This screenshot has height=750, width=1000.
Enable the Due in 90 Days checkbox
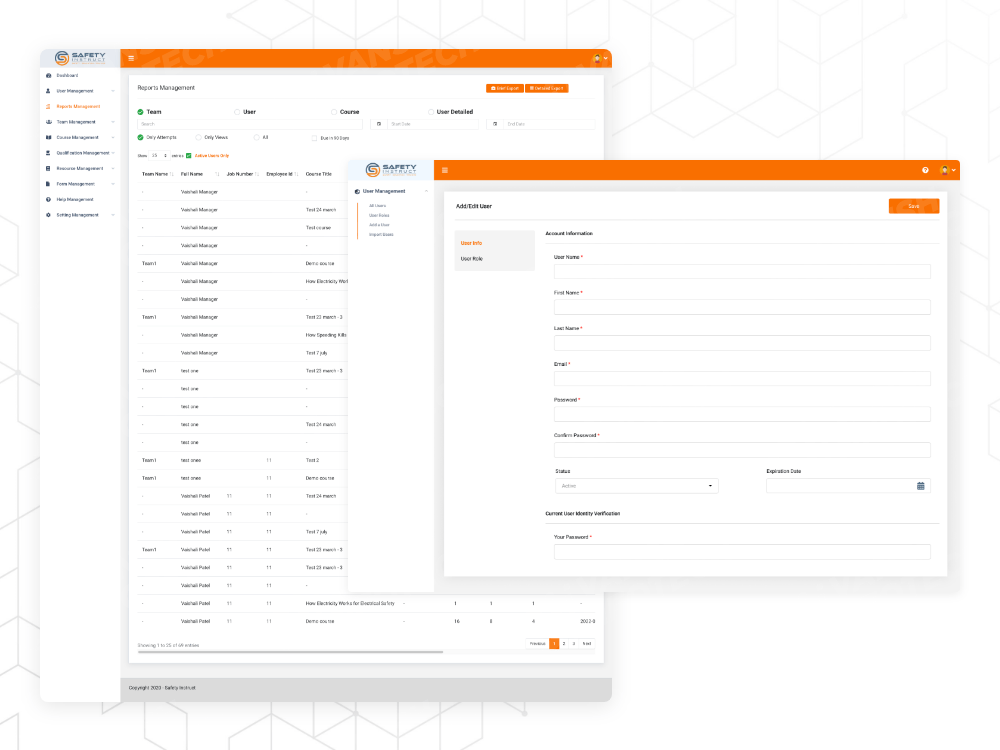point(314,139)
